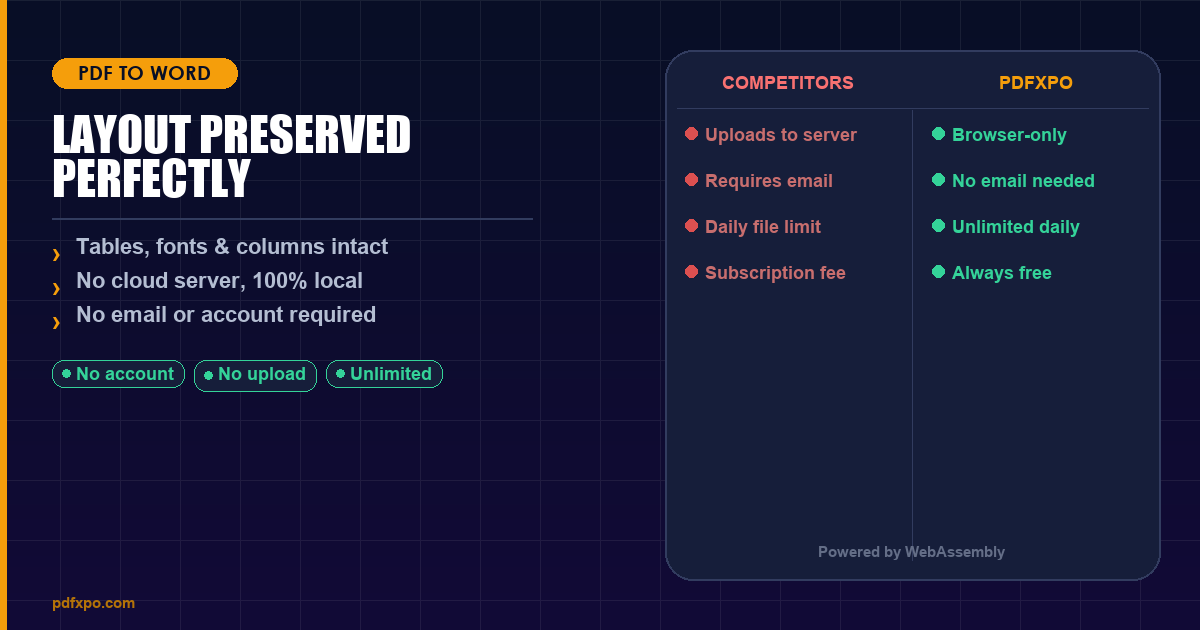Screen dimensions: 1200x630
Task: Click the green dot beside Always free
Action: [938, 272]
